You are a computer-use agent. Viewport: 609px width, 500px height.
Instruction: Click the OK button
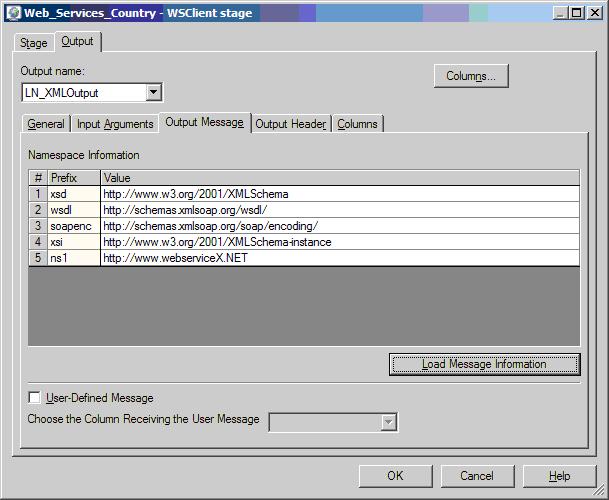click(395, 476)
